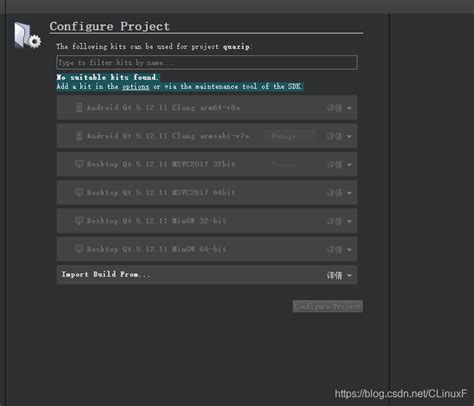
Task: Select the Import Build From row label
Action: coord(106,274)
